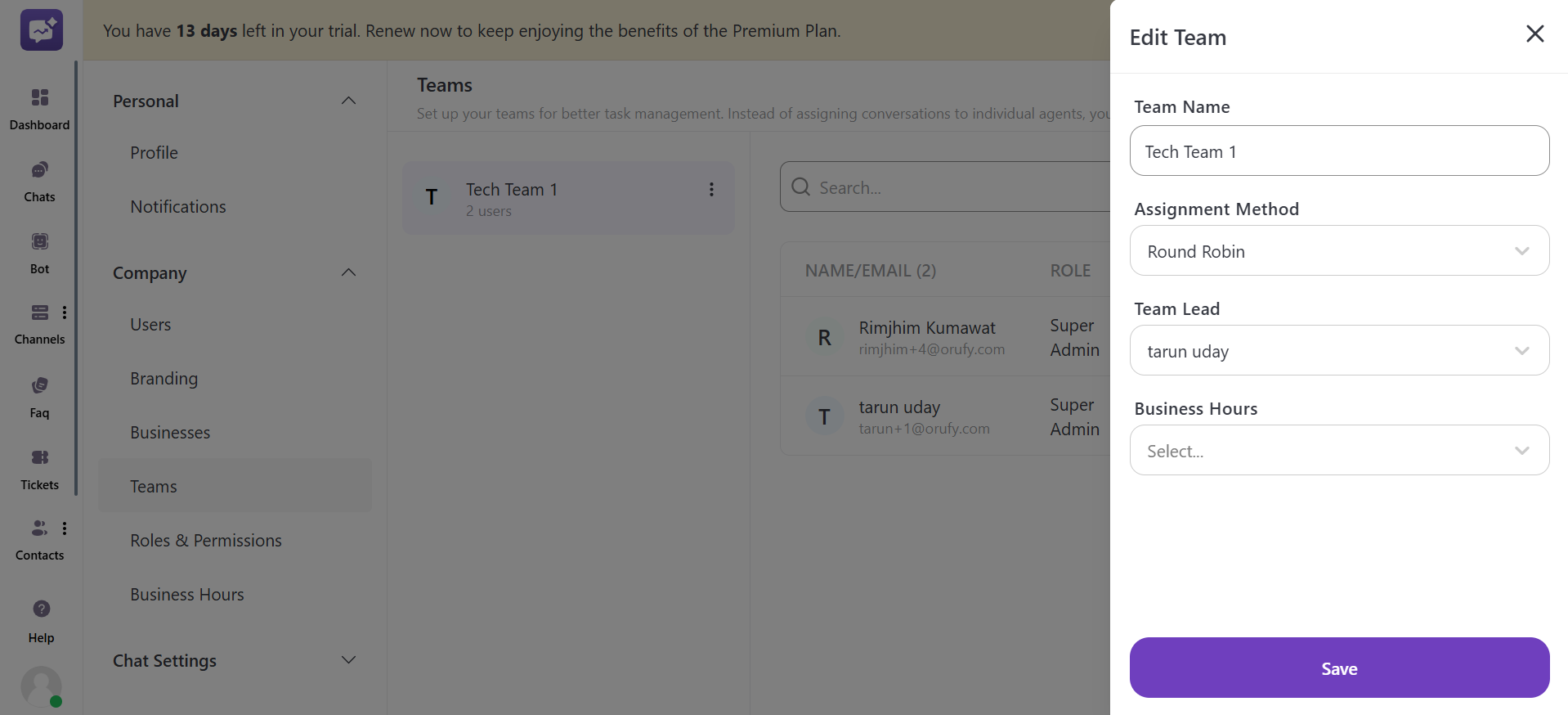Click the user profile avatar
Screen dimensions: 1568x715
pyautogui.click(x=41, y=686)
